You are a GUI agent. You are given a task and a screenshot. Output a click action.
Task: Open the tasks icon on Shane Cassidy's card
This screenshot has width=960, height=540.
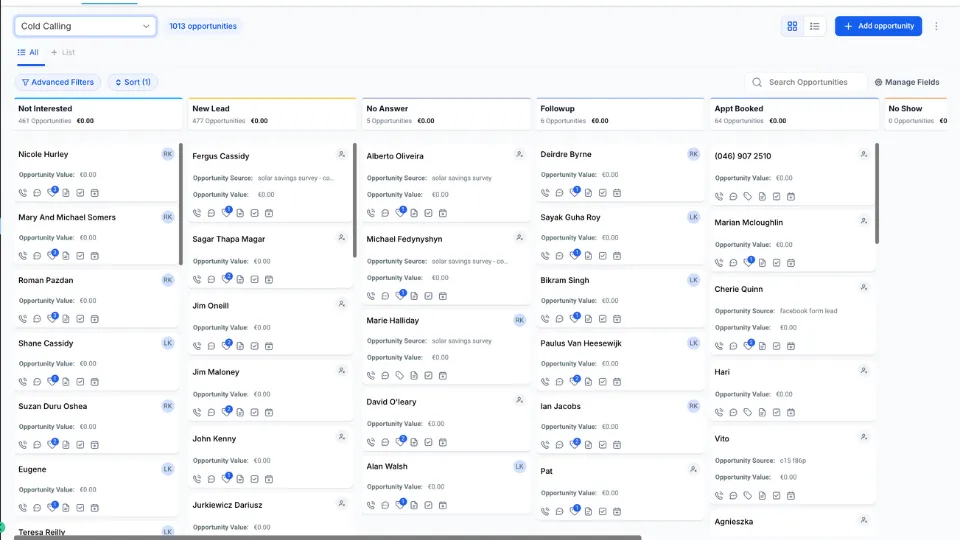(x=80, y=382)
